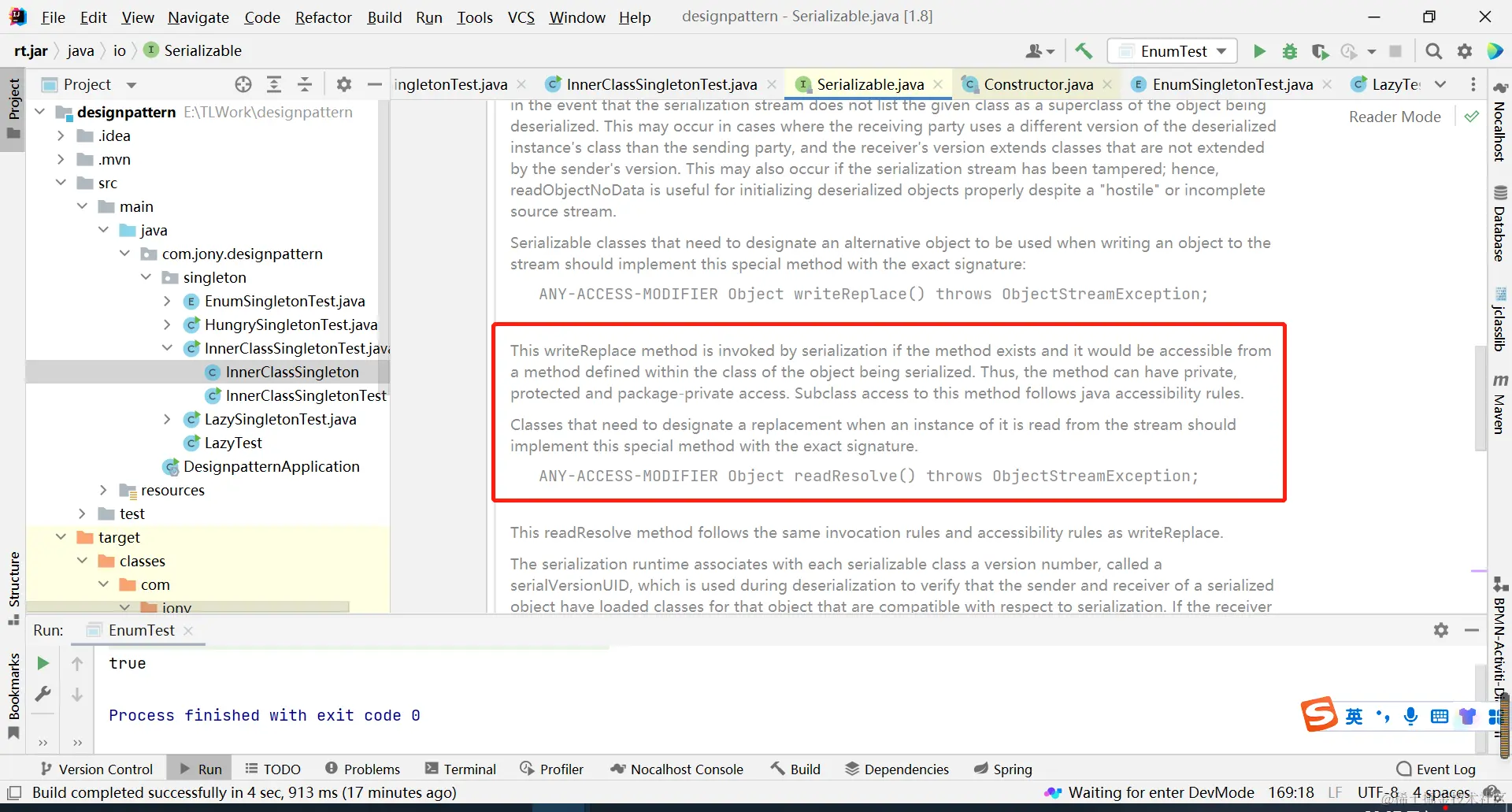The height and width of the screenshot is (812, 1512).
Task: Collapse the singleton package
Action: point(146,277)
